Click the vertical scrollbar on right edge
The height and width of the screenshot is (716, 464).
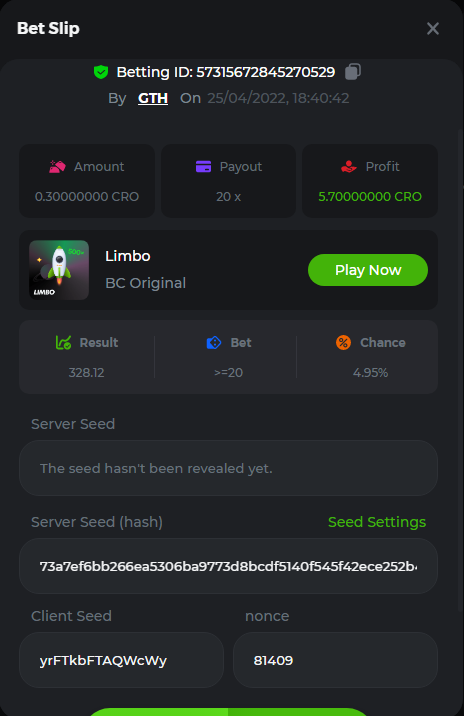click(460, 370)
